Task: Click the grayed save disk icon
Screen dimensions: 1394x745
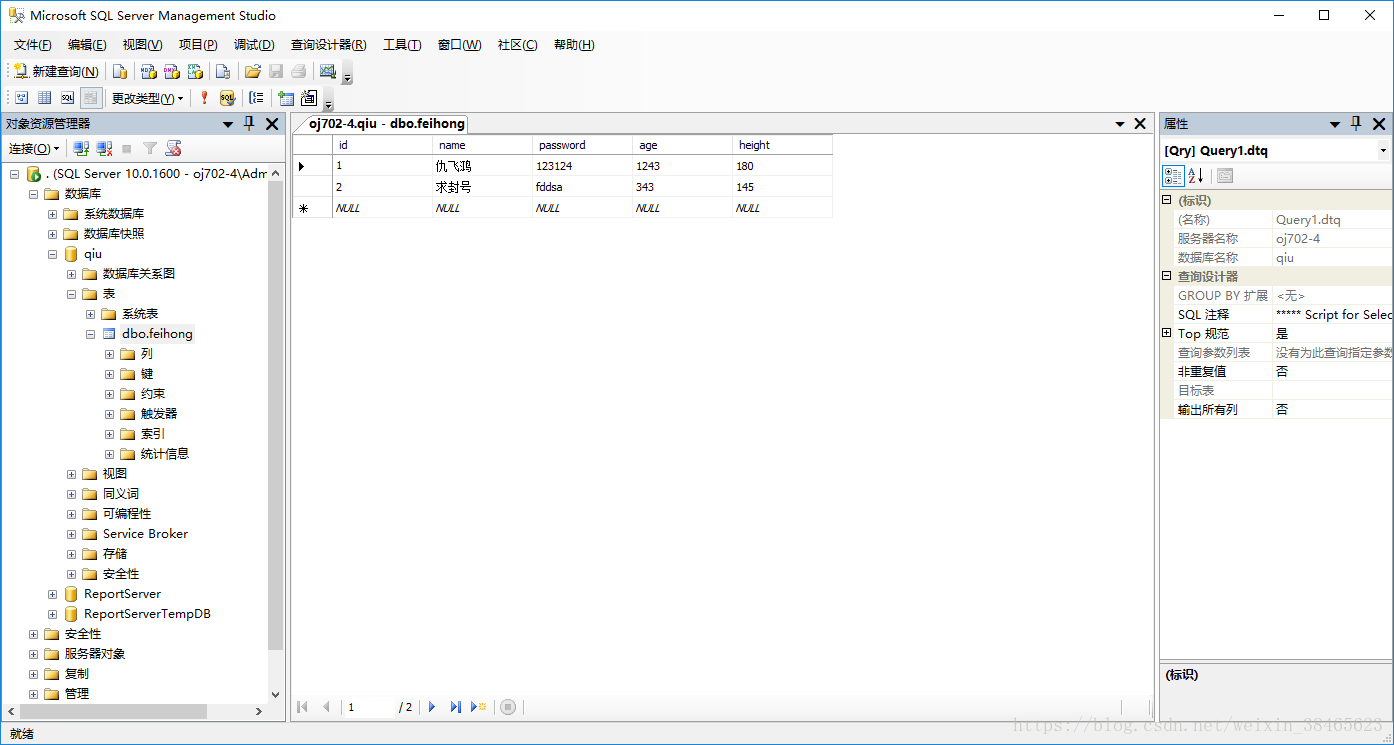Action: coord(276,71)
